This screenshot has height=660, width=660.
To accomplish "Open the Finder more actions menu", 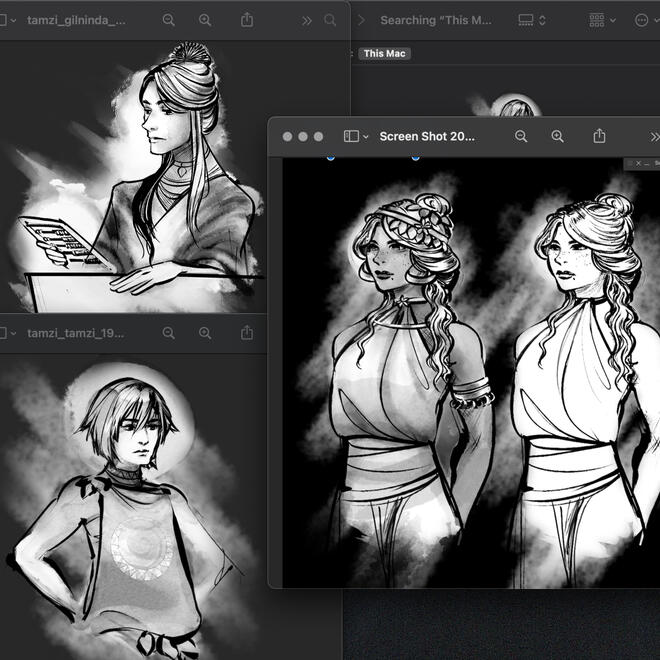I will pos(646,20).
